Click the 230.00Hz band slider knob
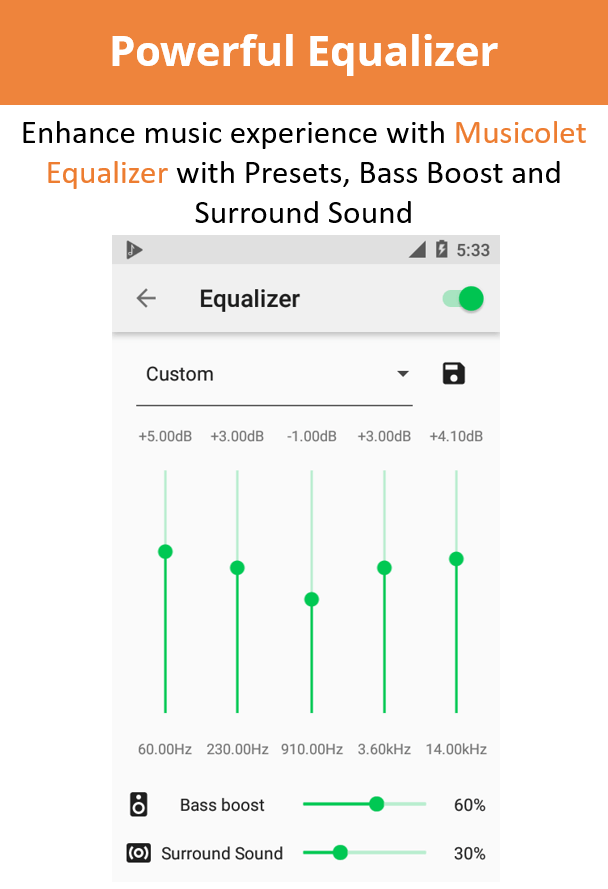 [237, 568]
